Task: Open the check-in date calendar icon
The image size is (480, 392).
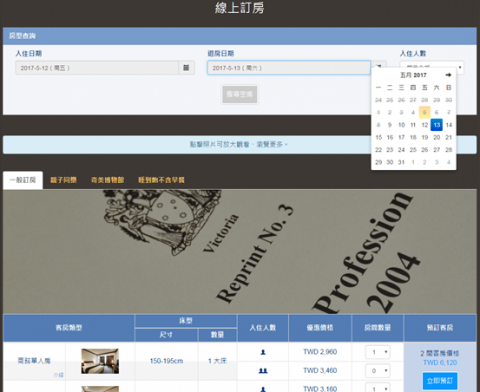Action: click(186, 68)
